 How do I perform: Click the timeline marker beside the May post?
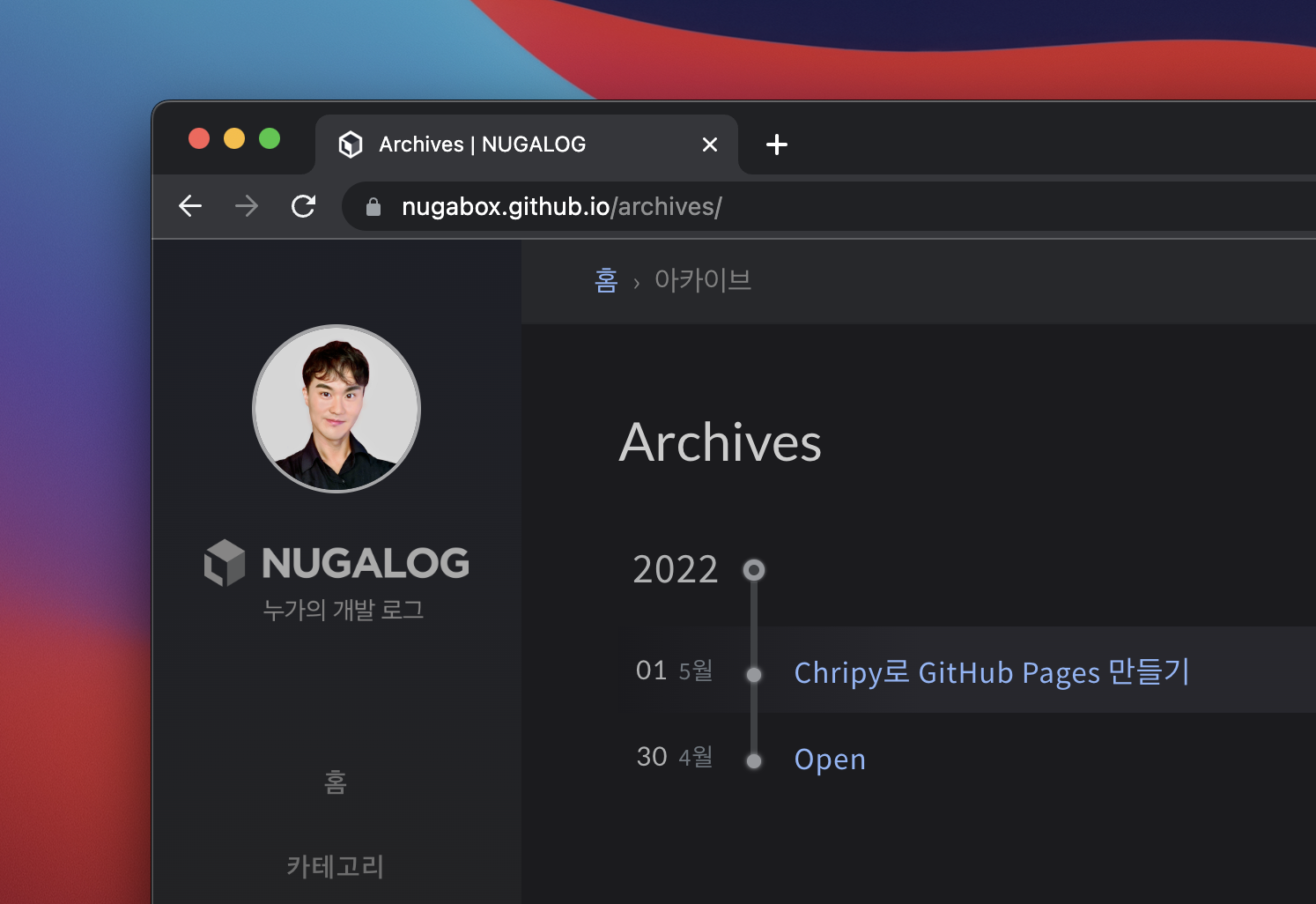[753, 674]
